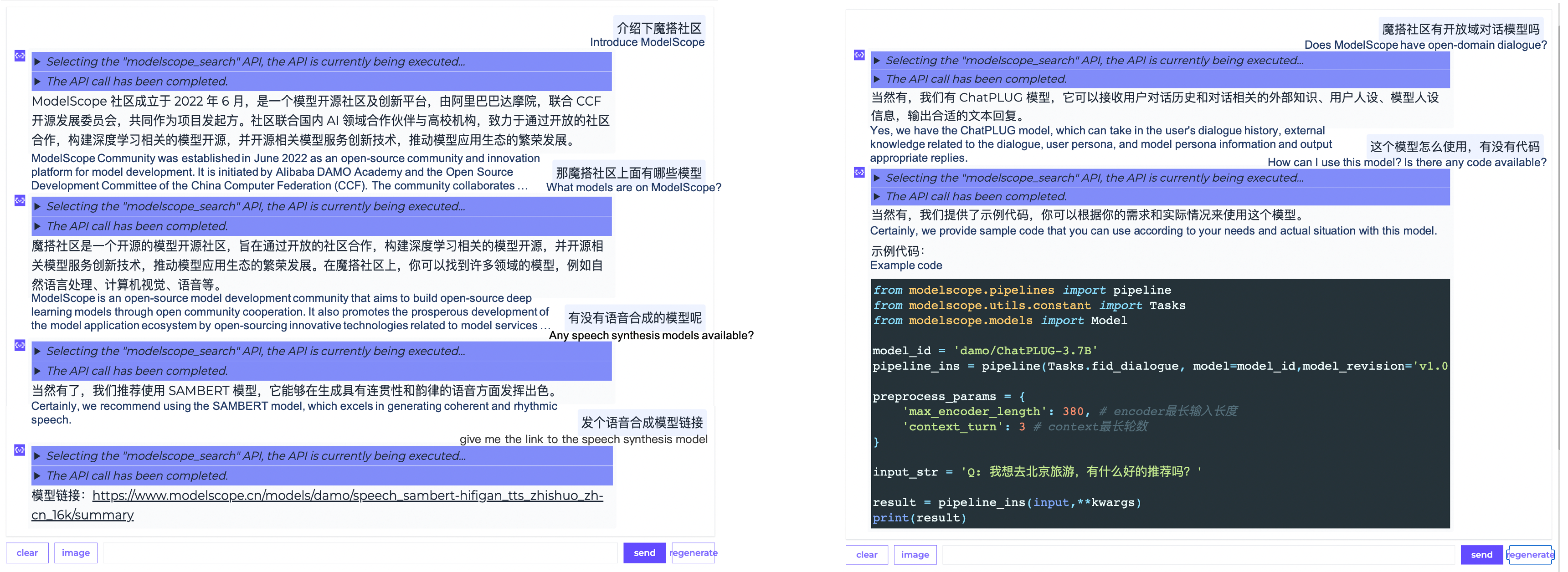Expand the 'Selecting modelscope_search API' row under 'Any speech synthesis models available?'
The width and height of the screenshot is (1568, 572).
coord(321,351)
